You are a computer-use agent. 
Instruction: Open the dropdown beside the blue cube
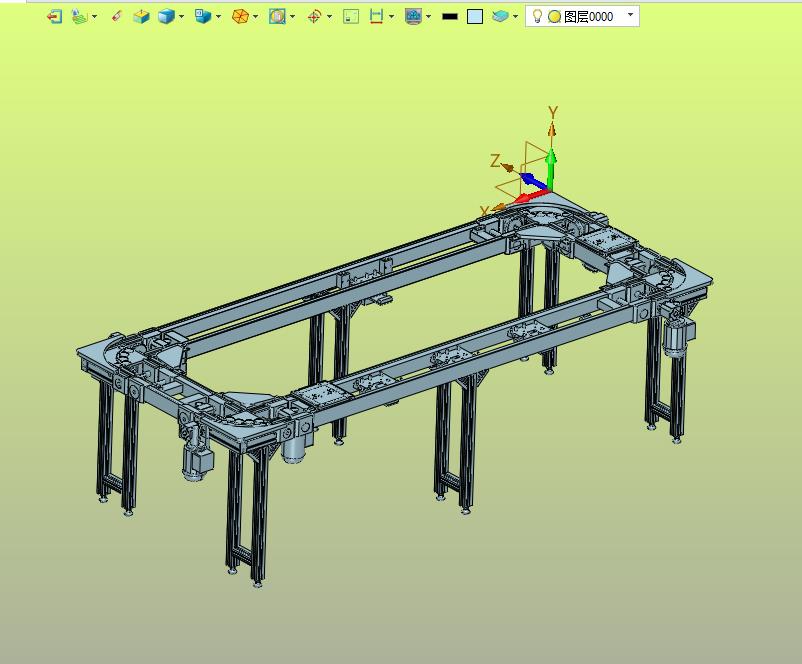(182, 17)
